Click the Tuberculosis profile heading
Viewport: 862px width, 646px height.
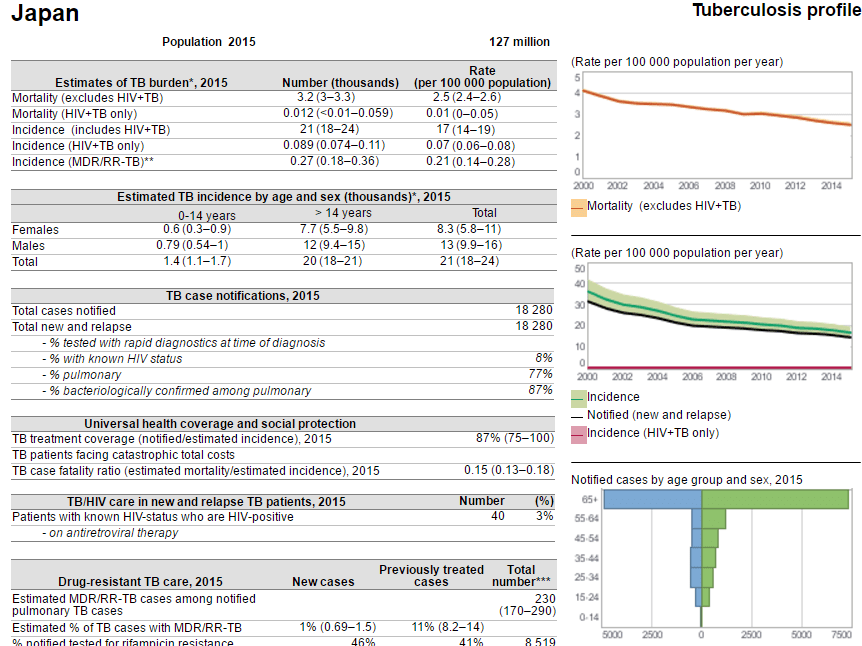[775, 11]
